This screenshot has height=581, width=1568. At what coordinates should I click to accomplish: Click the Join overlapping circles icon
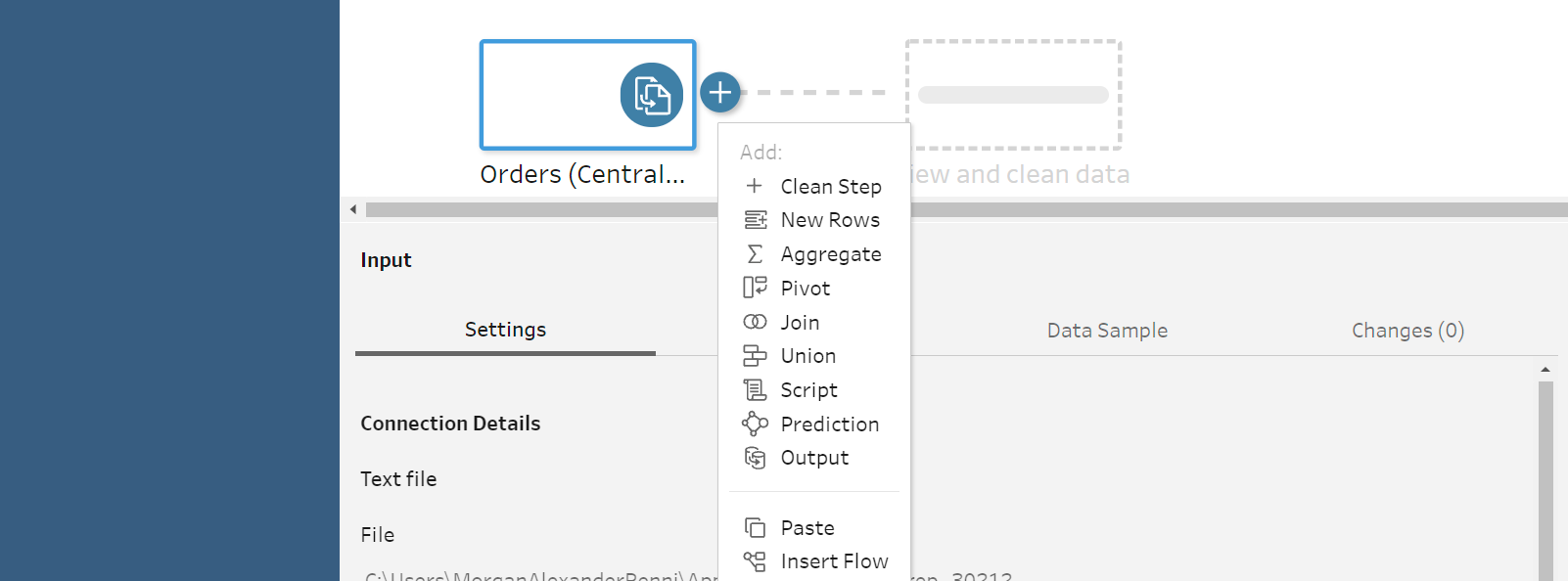[x=755, y=322]
